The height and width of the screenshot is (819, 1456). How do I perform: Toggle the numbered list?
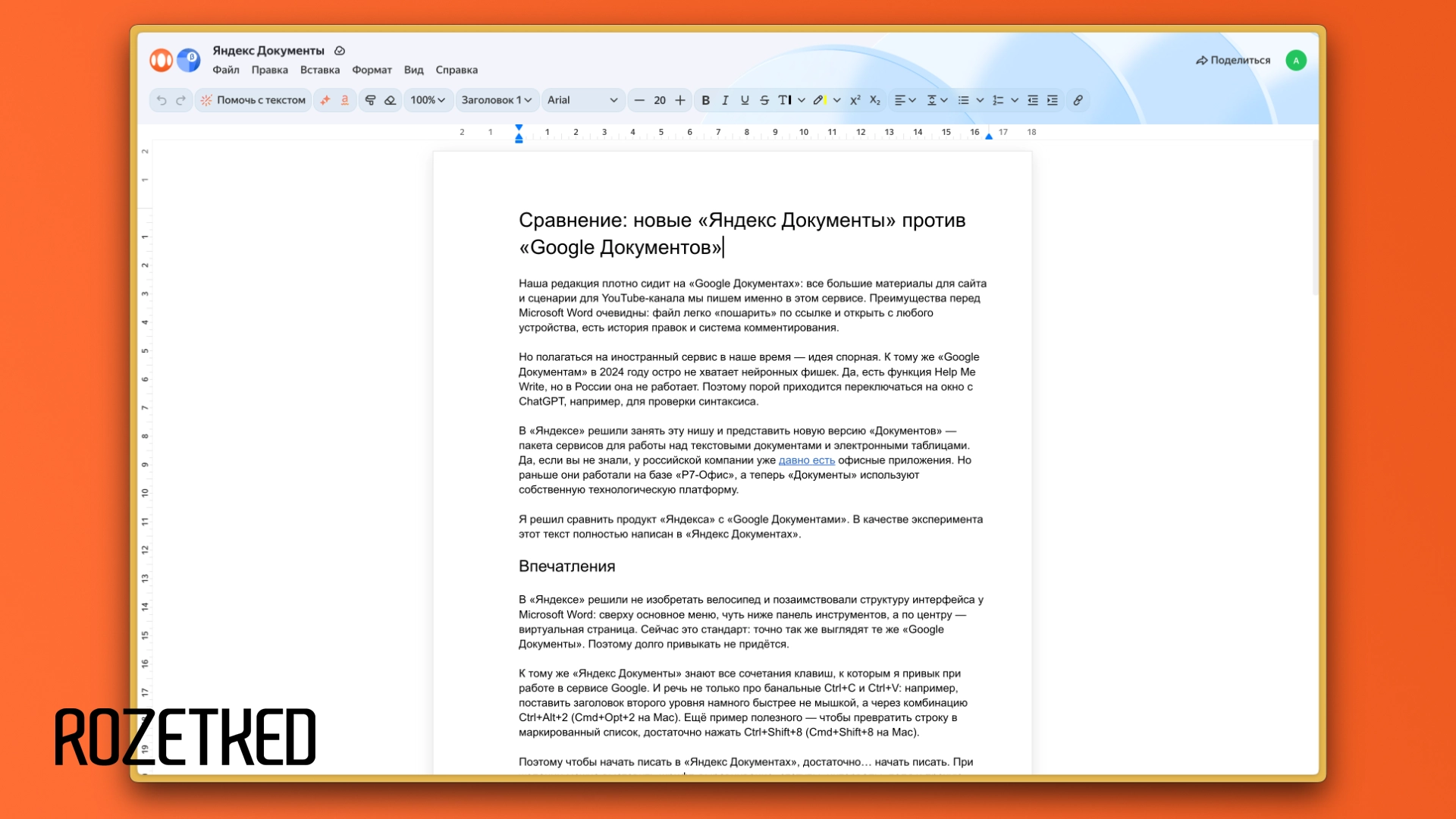(x=998, y=100)
